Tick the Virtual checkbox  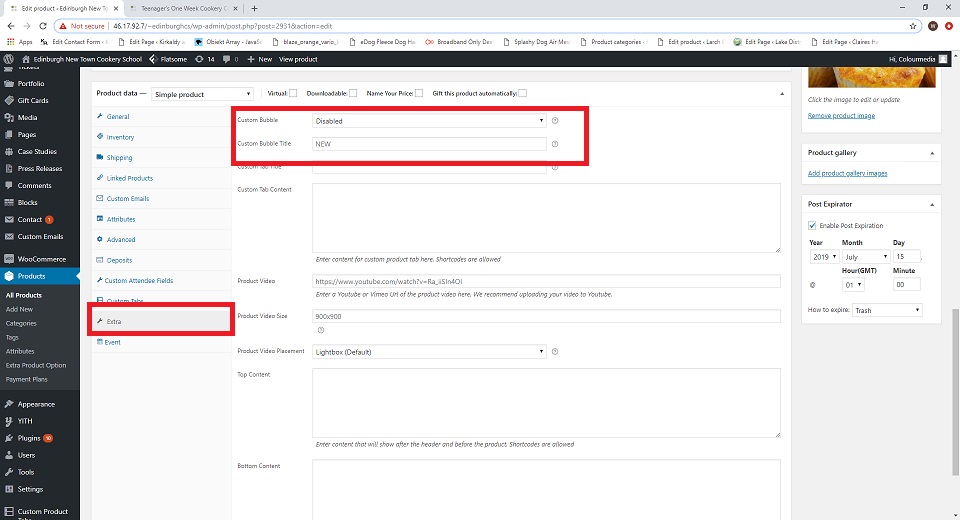pos(293,93)
